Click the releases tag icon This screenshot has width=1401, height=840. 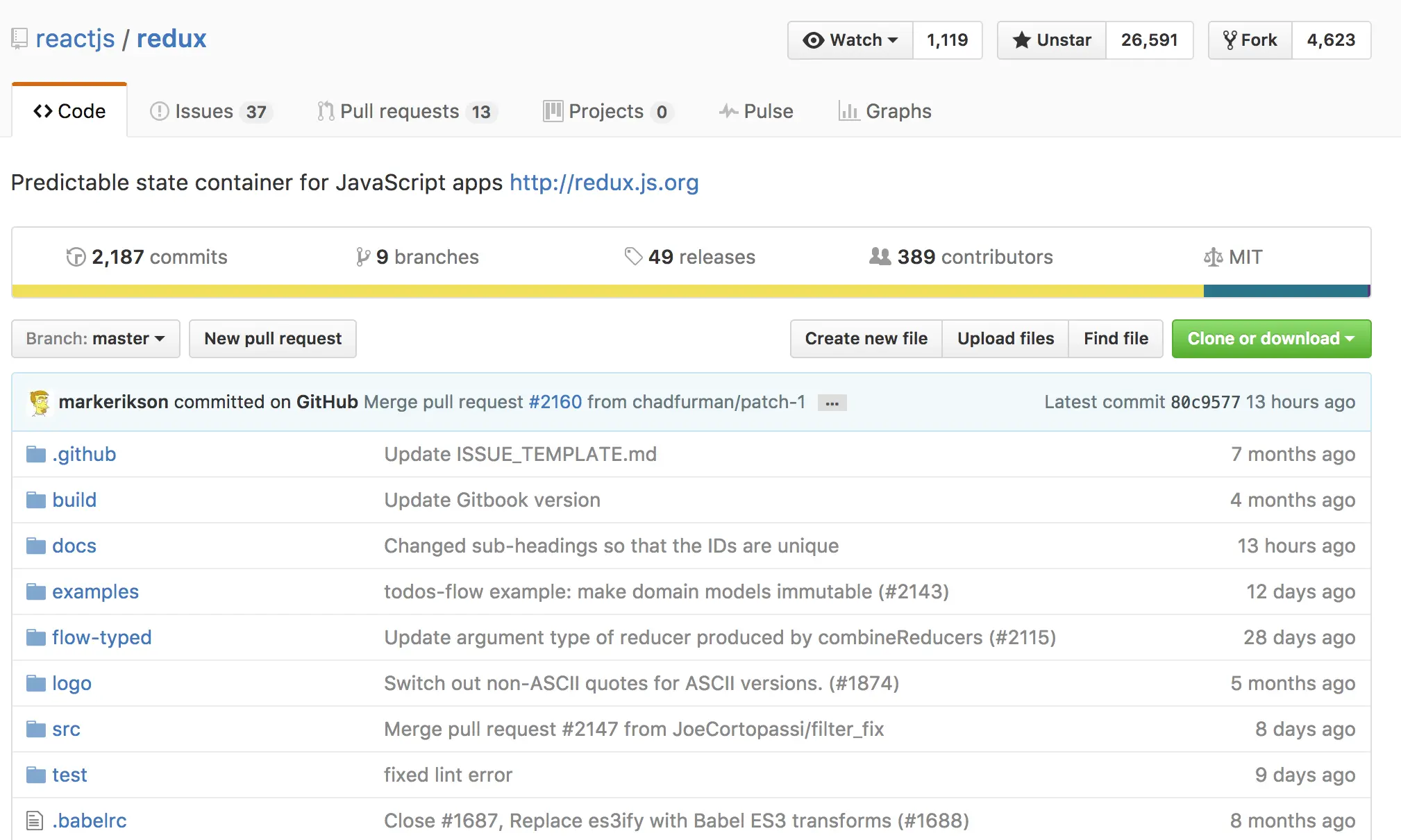click(x=633, y=256)
